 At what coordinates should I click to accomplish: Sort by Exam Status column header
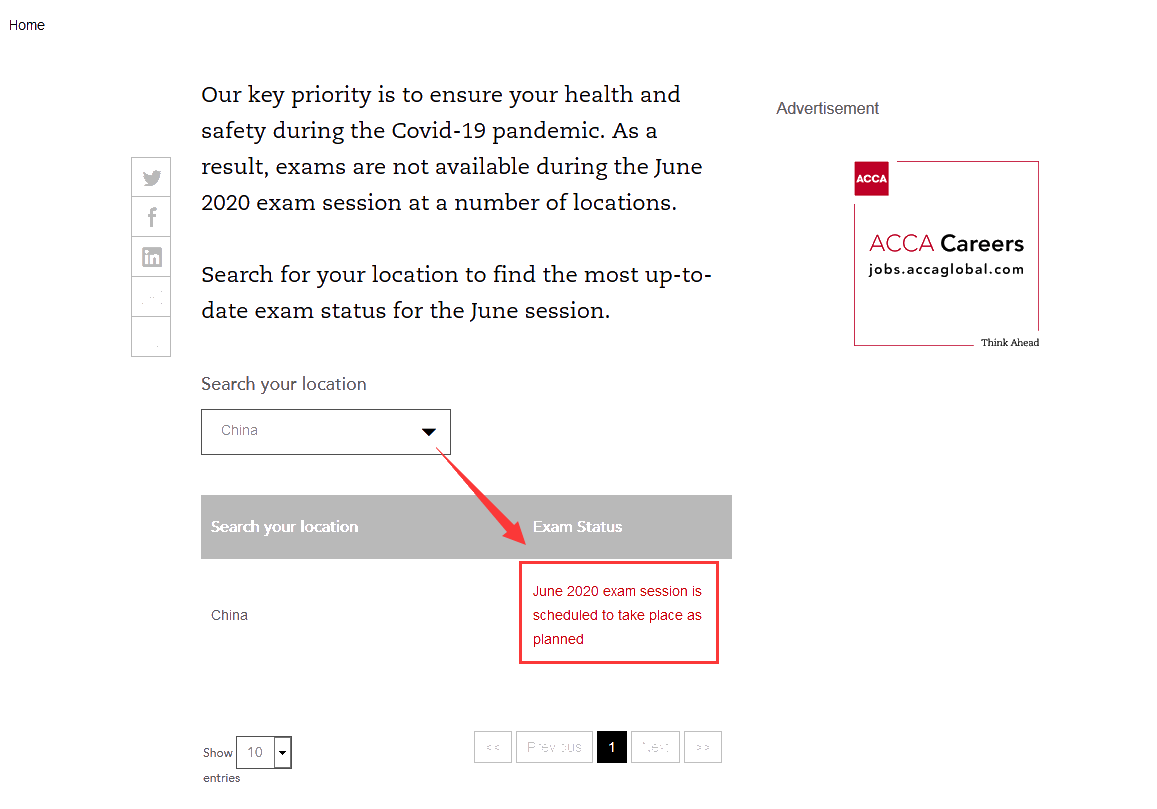578,526
